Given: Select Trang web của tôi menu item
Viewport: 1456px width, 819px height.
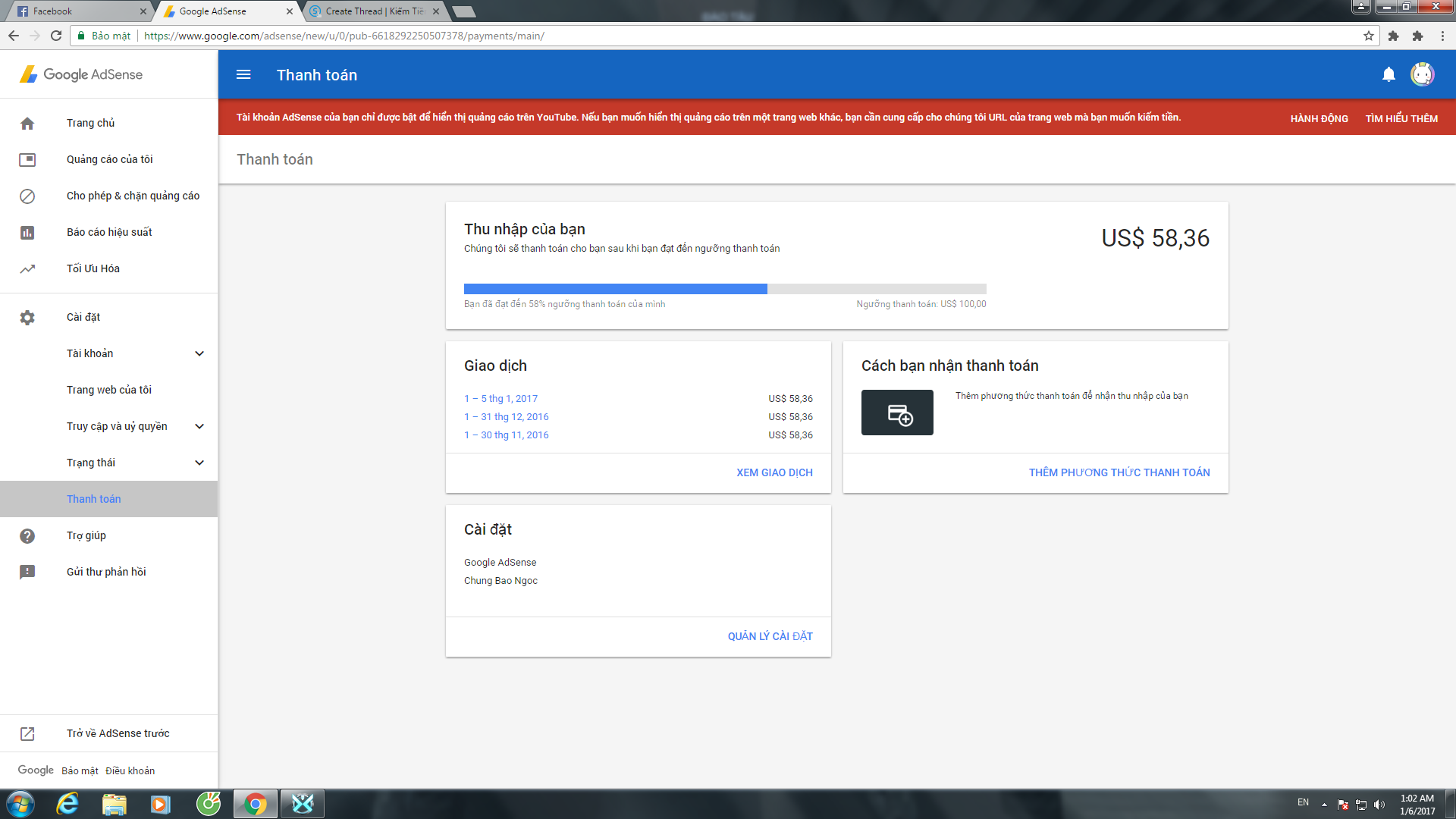Looking at the screenshot, I should coord(109,390).
